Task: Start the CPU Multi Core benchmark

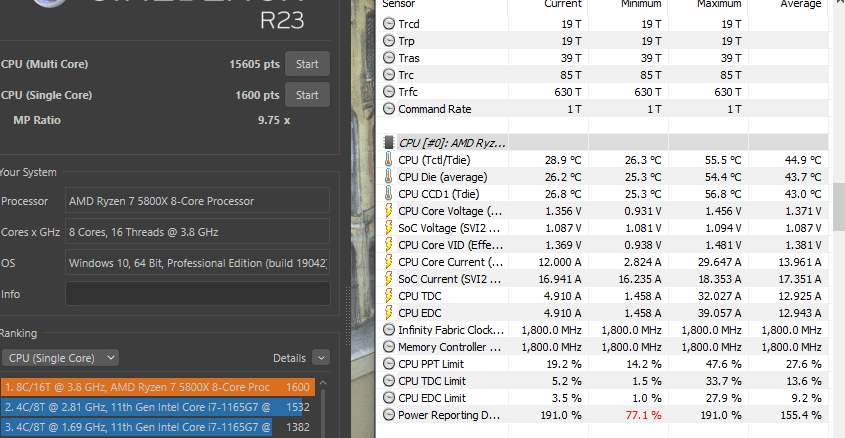Action: coord(307,64)
